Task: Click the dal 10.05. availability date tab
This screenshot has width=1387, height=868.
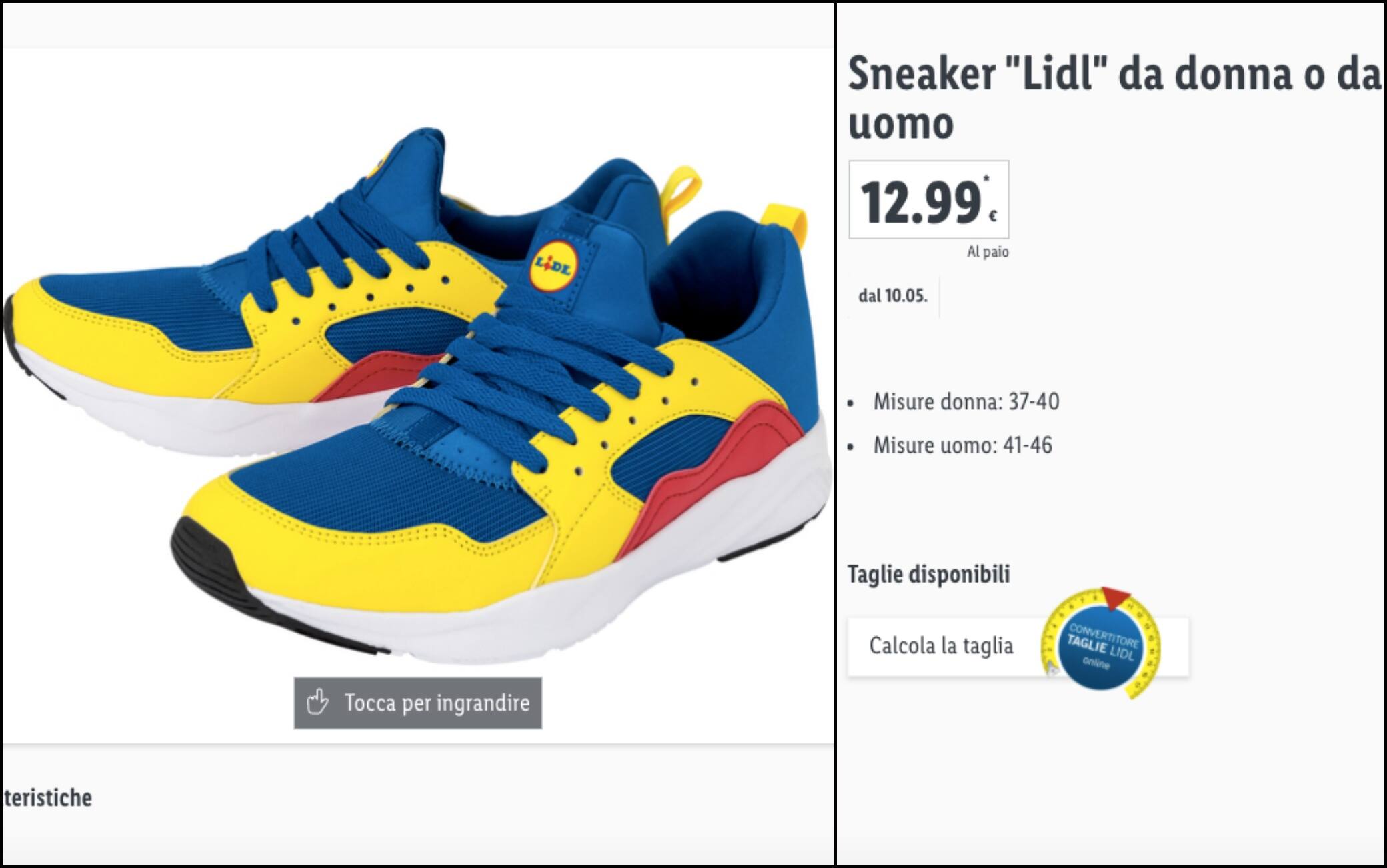Action: (893, 296)
